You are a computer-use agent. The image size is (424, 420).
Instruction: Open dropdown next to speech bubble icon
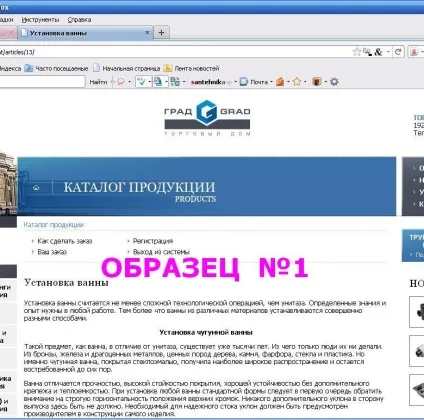click(x=130, y=82)
